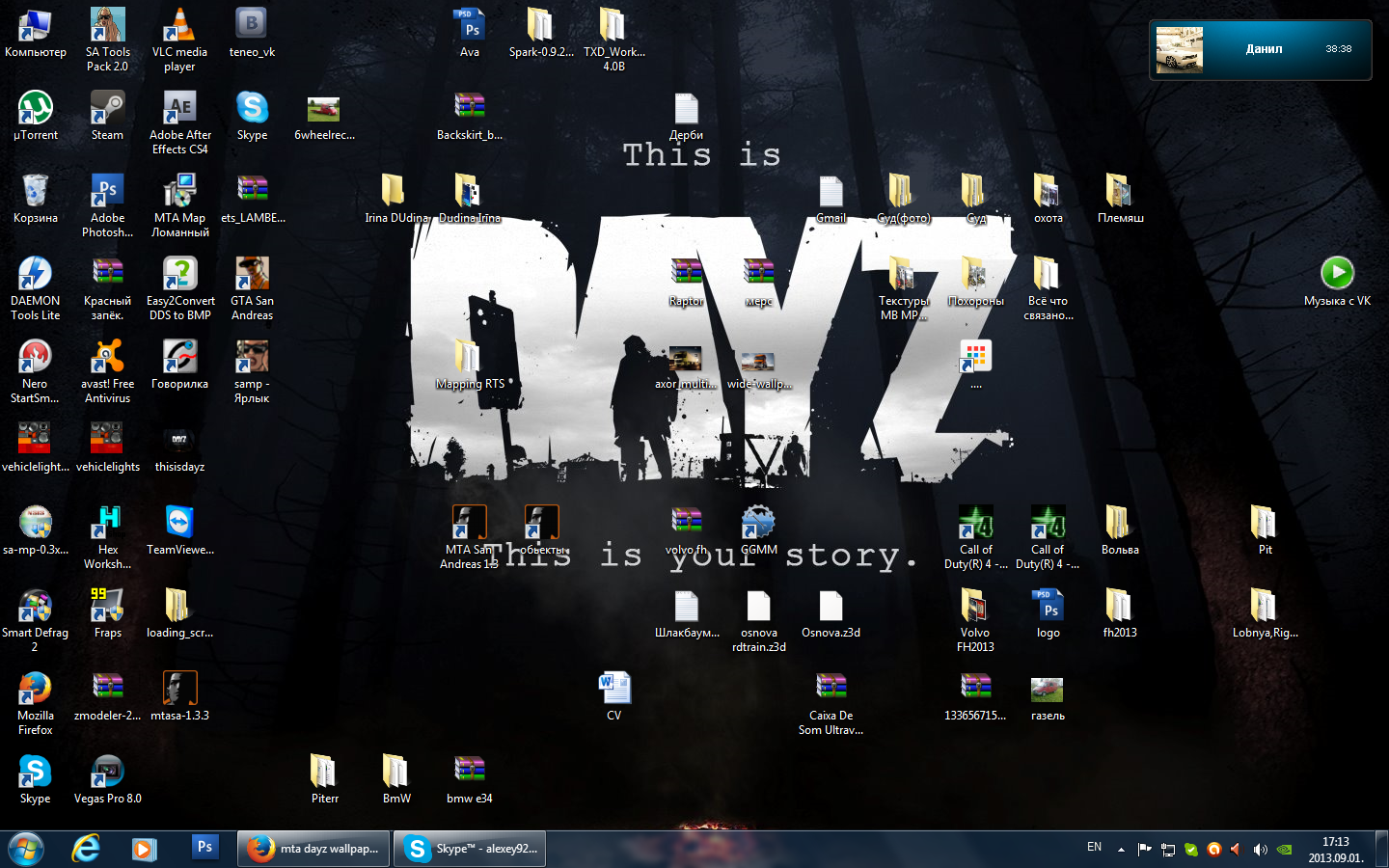Select the Корзина recycle bin
The width and height of the screenshot is (1389, 868).
[36, 200]
